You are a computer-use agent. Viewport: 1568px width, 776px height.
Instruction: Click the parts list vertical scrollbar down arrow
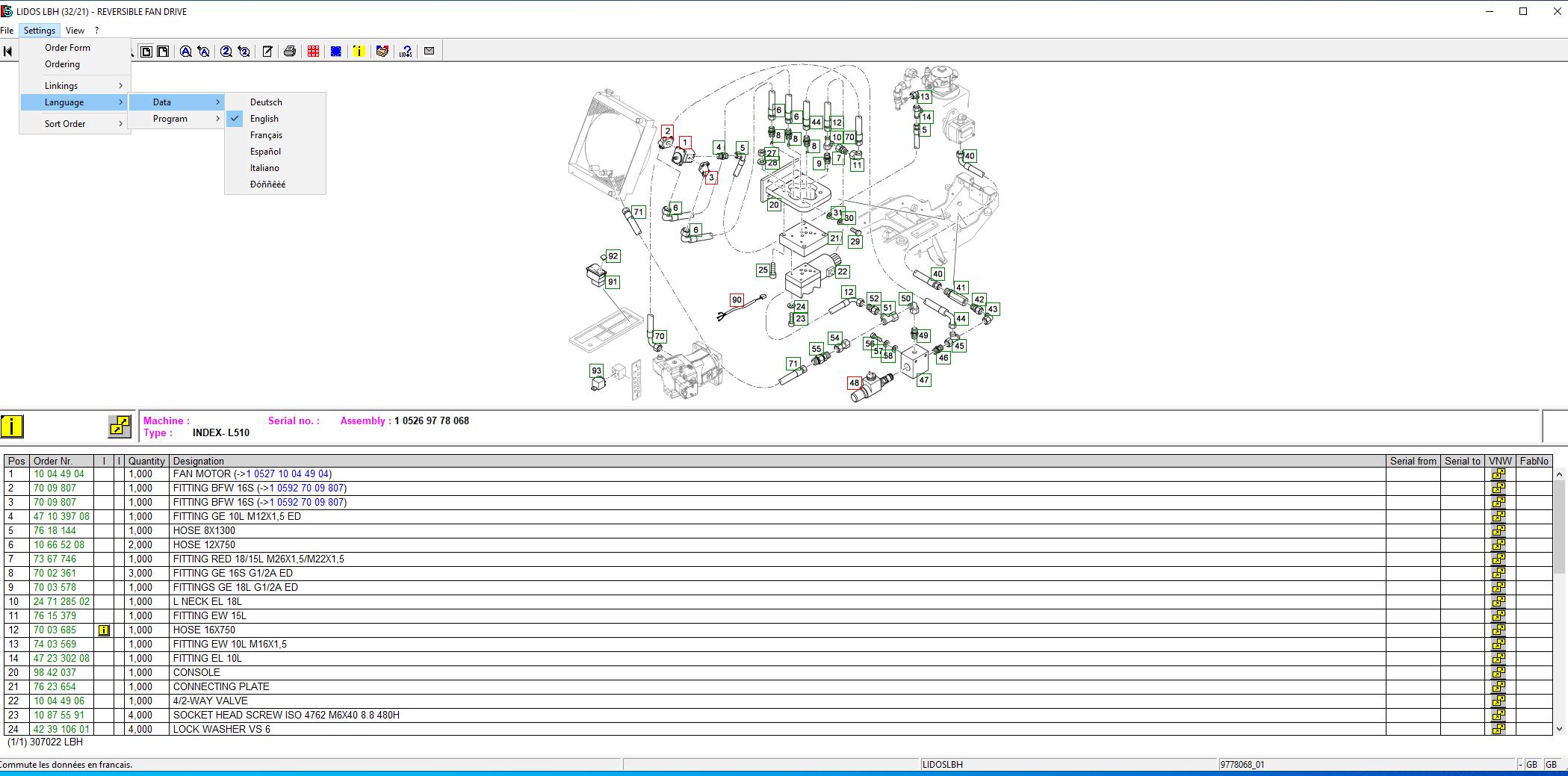click(x=1559, y=729)
